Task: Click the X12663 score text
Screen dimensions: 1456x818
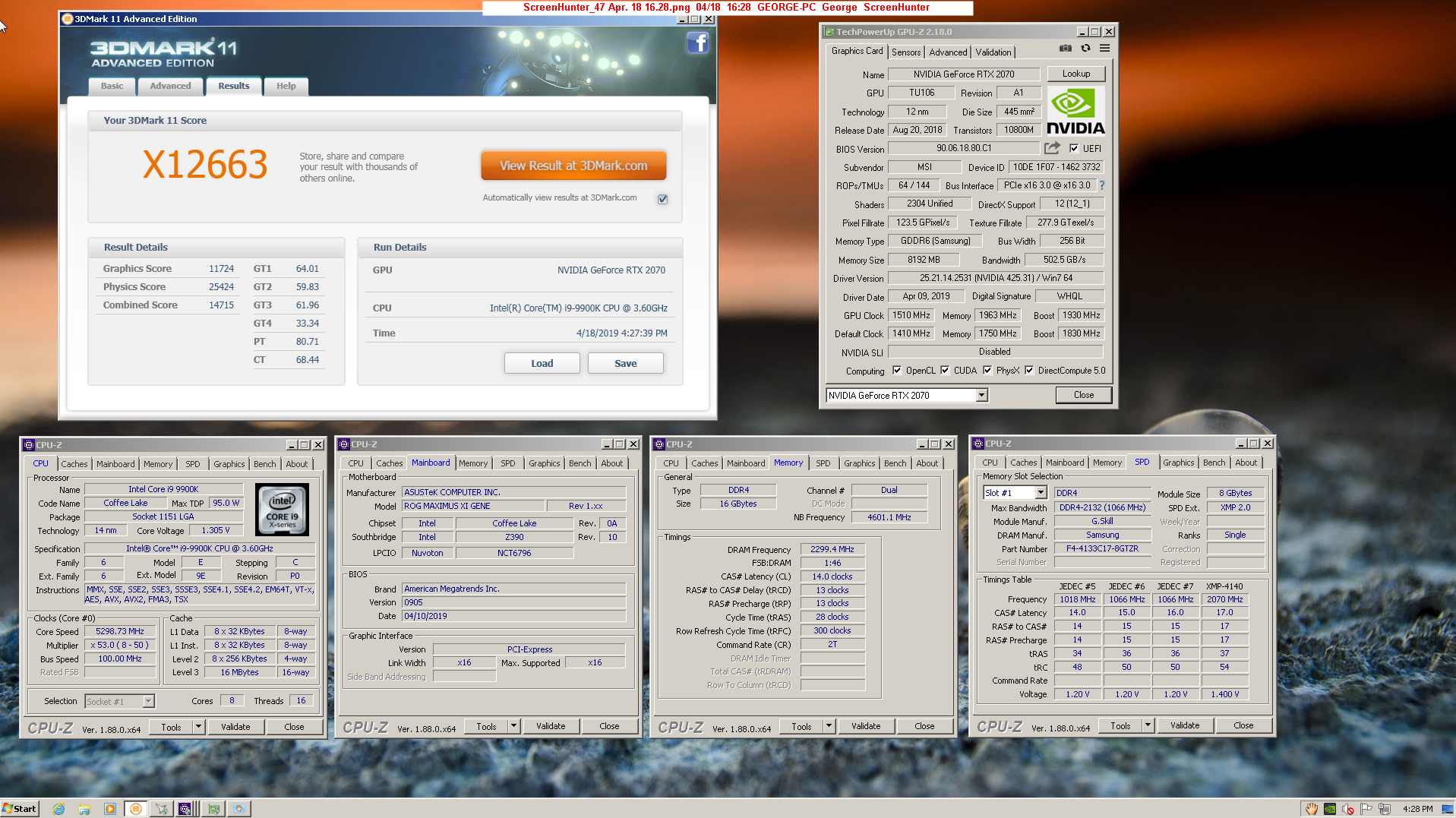Action: 205,165
